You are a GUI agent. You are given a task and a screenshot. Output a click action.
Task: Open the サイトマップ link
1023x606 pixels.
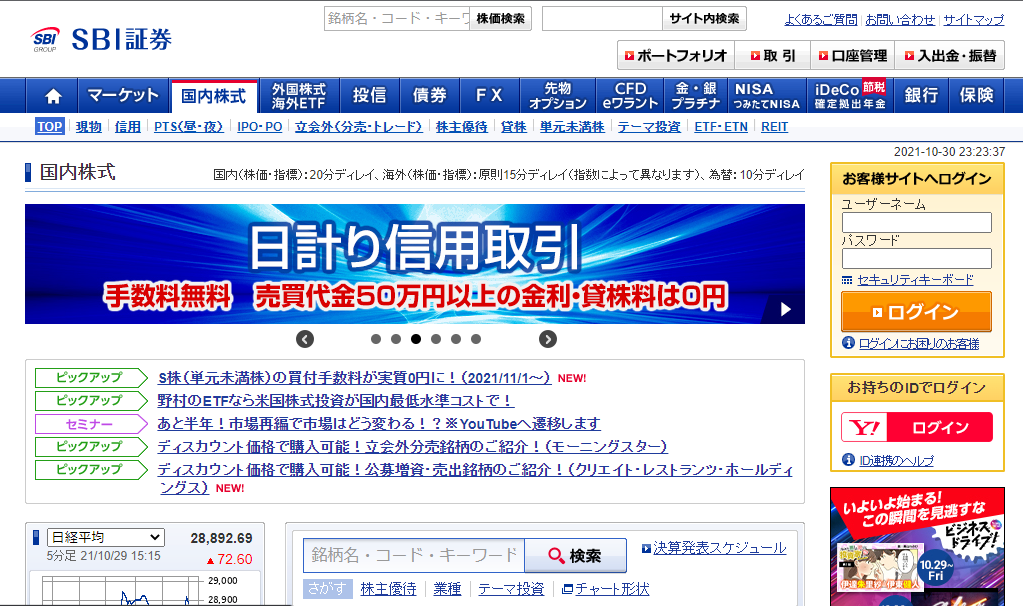pyautogui.click(x=973, y=20)
